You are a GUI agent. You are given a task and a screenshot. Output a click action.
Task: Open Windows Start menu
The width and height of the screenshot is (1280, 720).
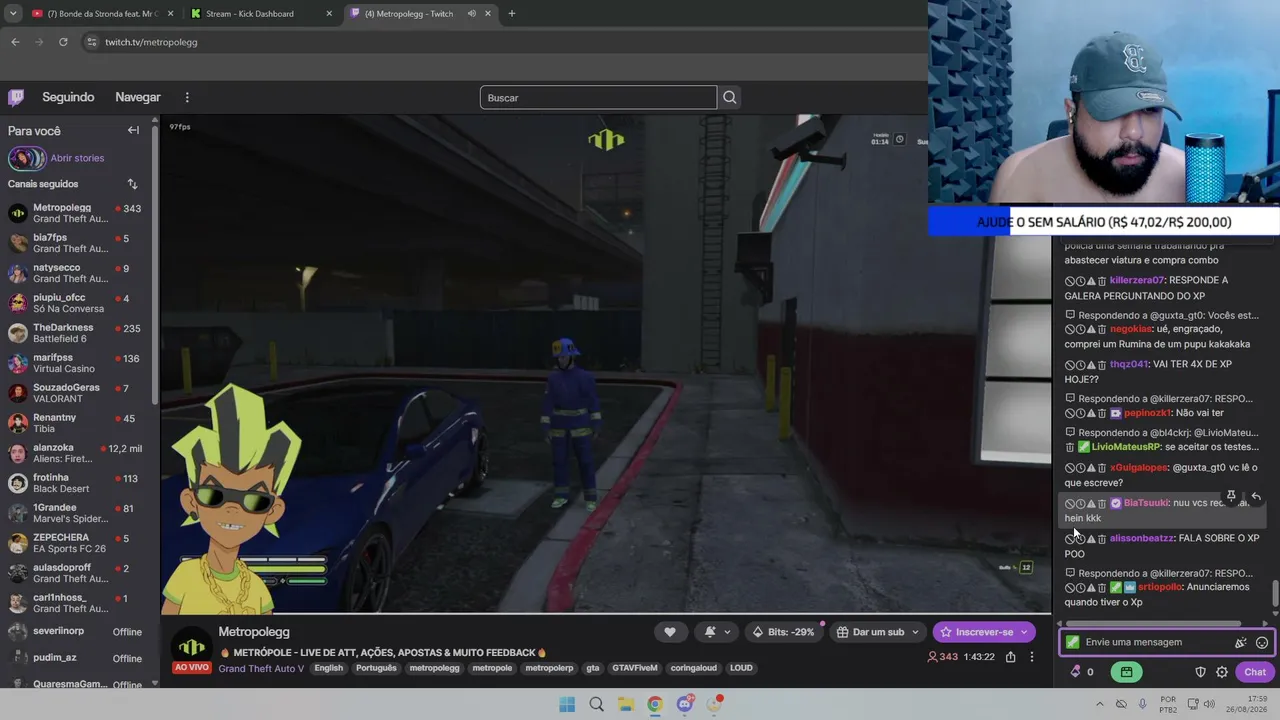point(567,704)
